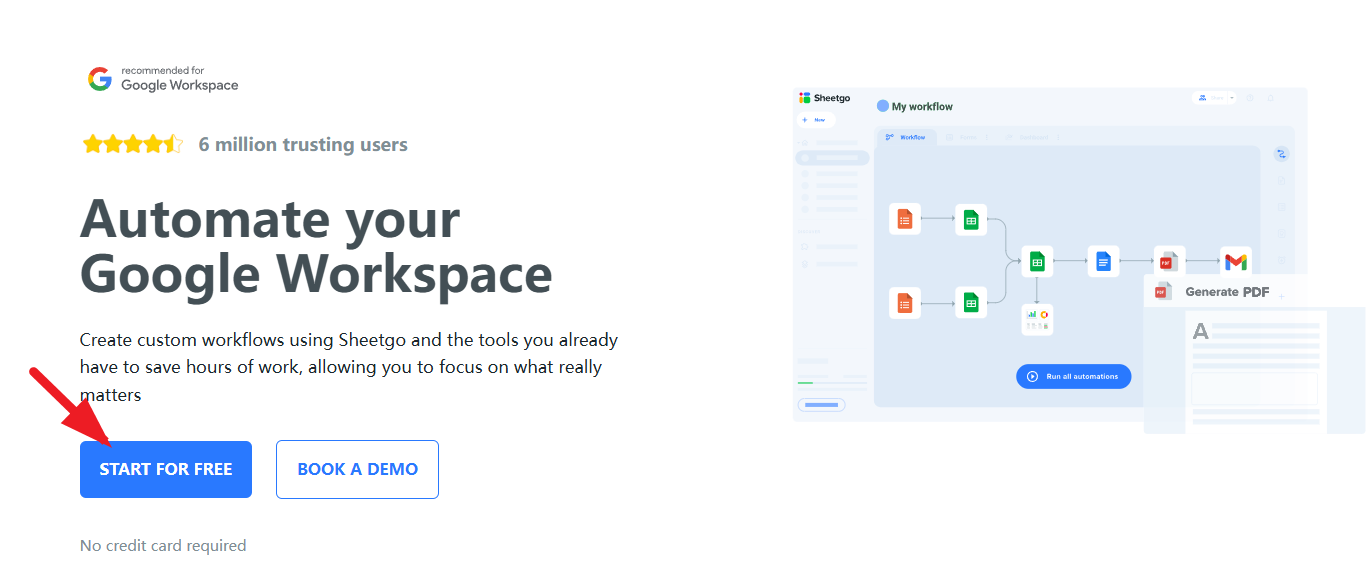Click the highlighted row in the Sheetgo sidebar
Viewport: 1369px width, 572px height.
(832, 158)
